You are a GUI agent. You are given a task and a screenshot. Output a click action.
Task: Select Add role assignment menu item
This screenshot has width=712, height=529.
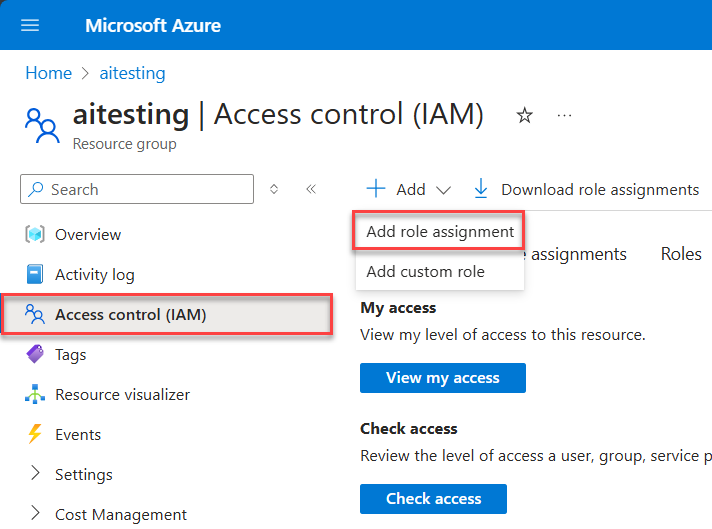point(440,232)
